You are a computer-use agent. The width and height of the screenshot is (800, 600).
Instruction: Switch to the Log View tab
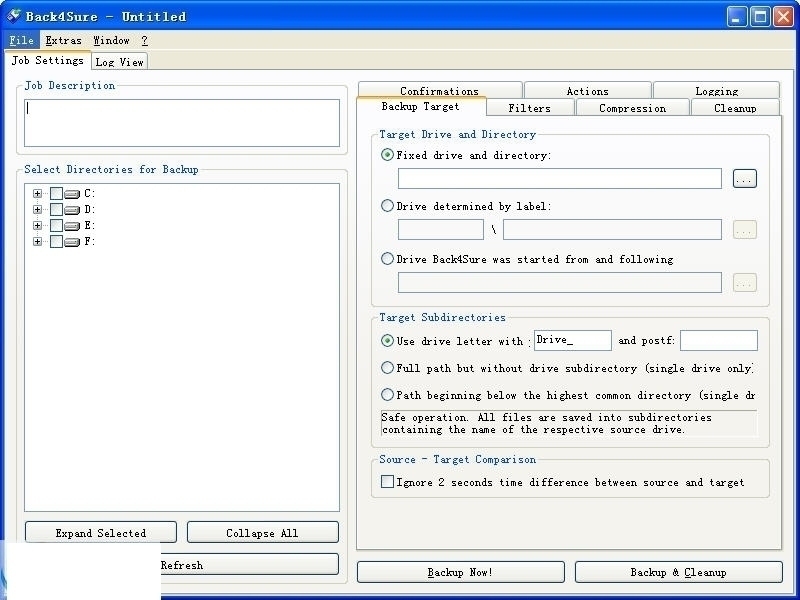[x=119, y=62]
